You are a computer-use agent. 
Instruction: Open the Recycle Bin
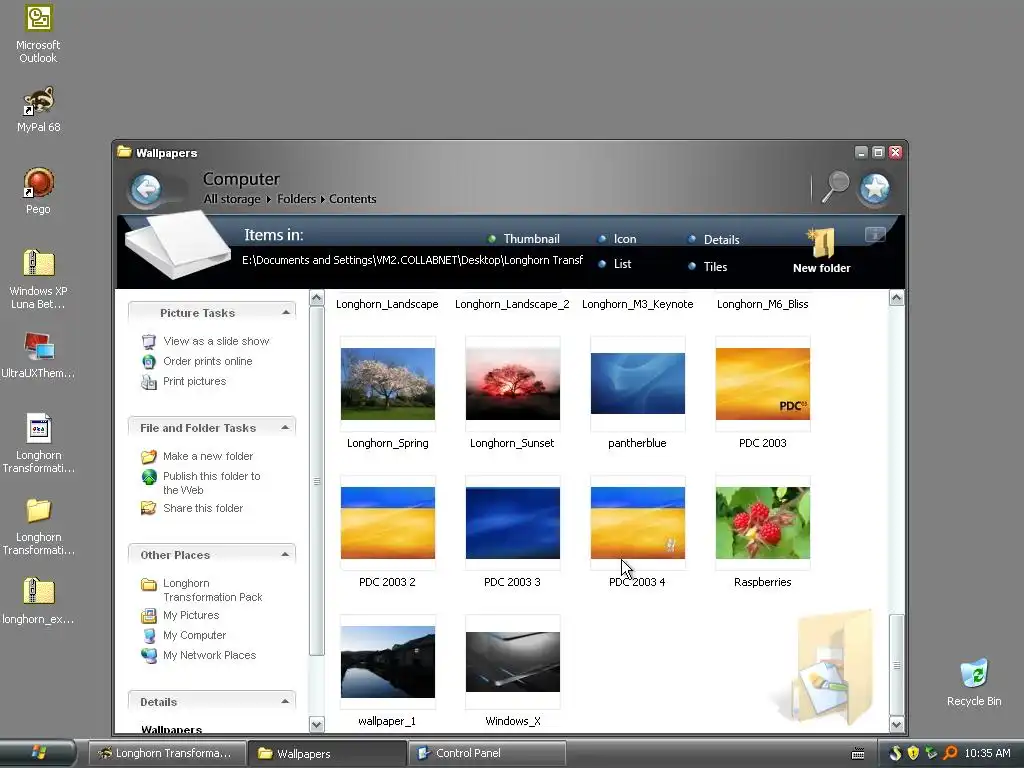[974, 682]
